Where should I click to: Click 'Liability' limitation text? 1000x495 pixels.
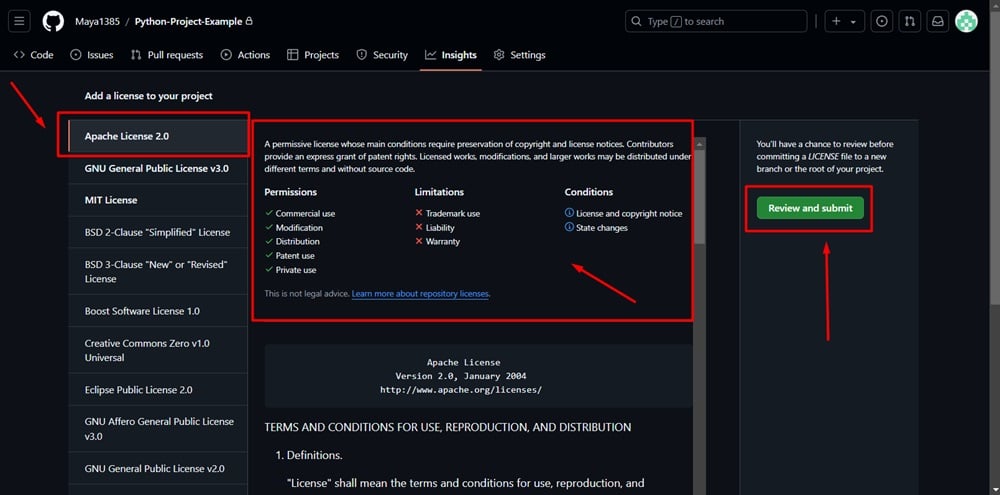click(440, 228)
